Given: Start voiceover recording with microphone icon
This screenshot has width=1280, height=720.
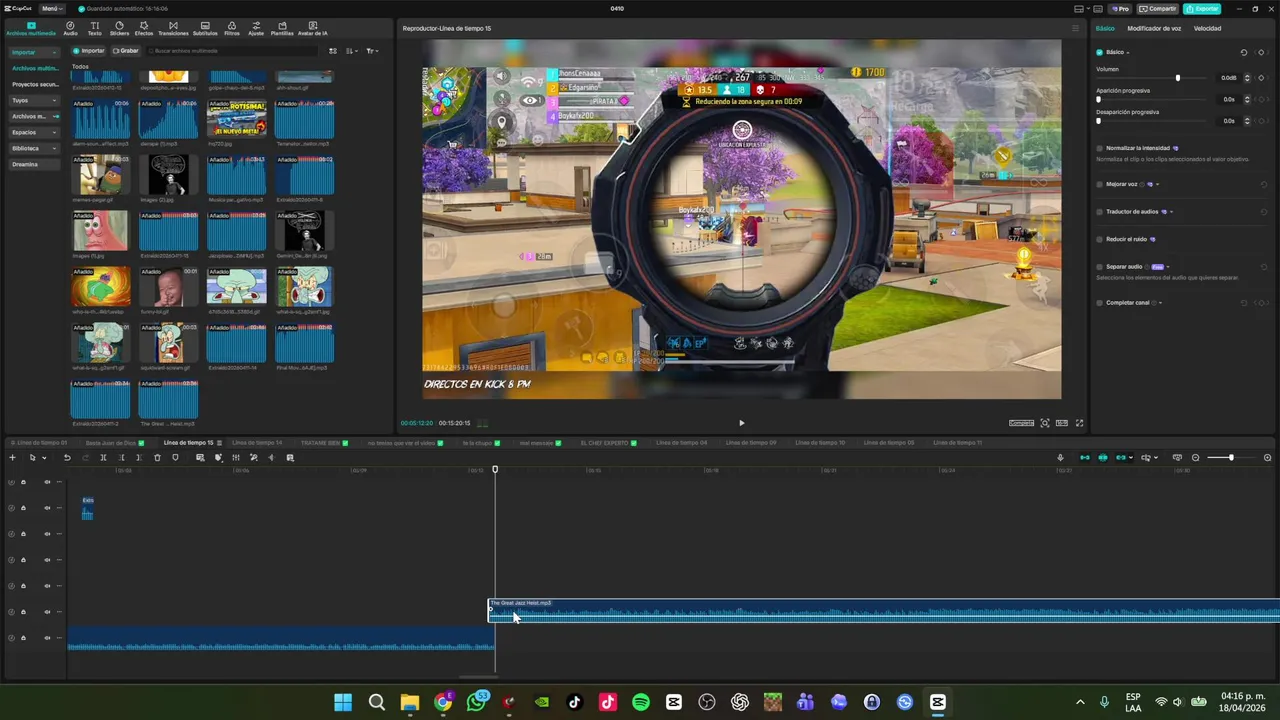Looking at the screenshot, I should (x=1060, y=458).
